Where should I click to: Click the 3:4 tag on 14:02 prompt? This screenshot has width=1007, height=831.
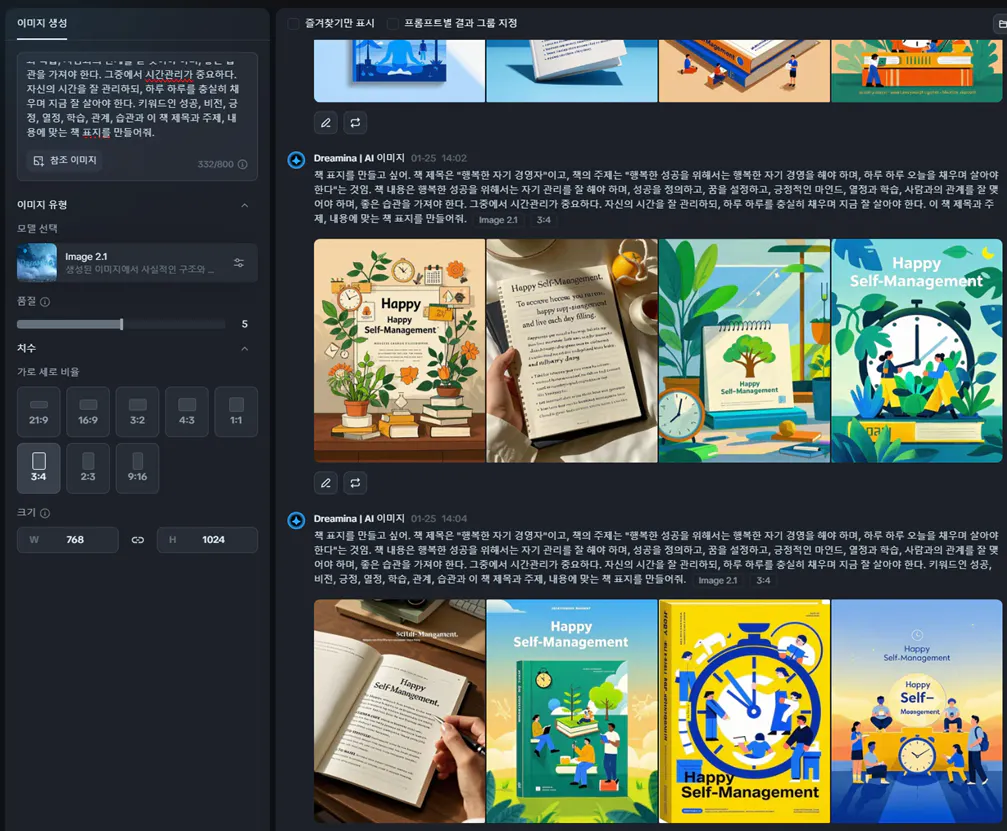(x=543, y=220)
